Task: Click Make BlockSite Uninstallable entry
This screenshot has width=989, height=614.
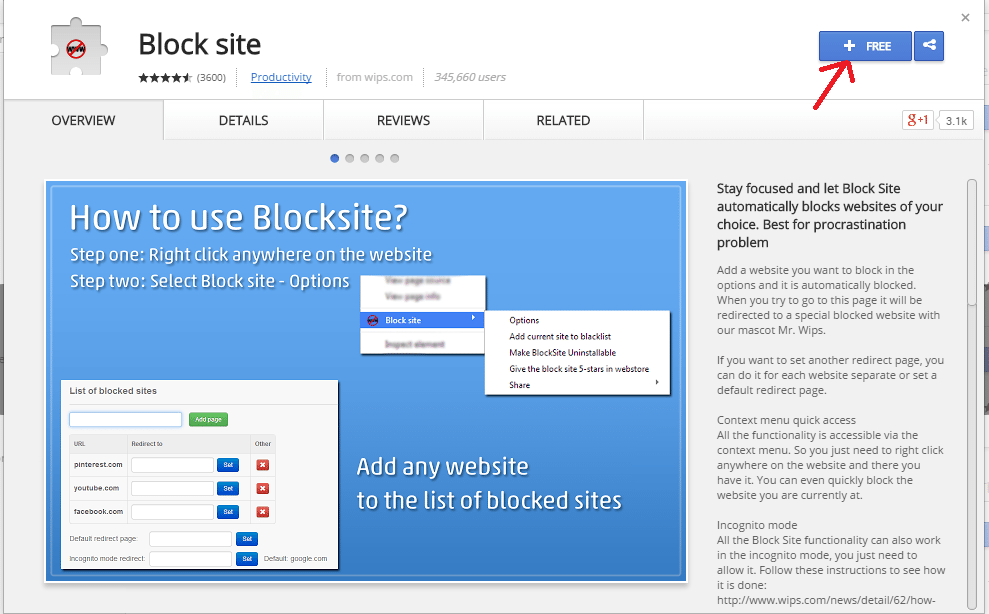Action: point(563,353)
